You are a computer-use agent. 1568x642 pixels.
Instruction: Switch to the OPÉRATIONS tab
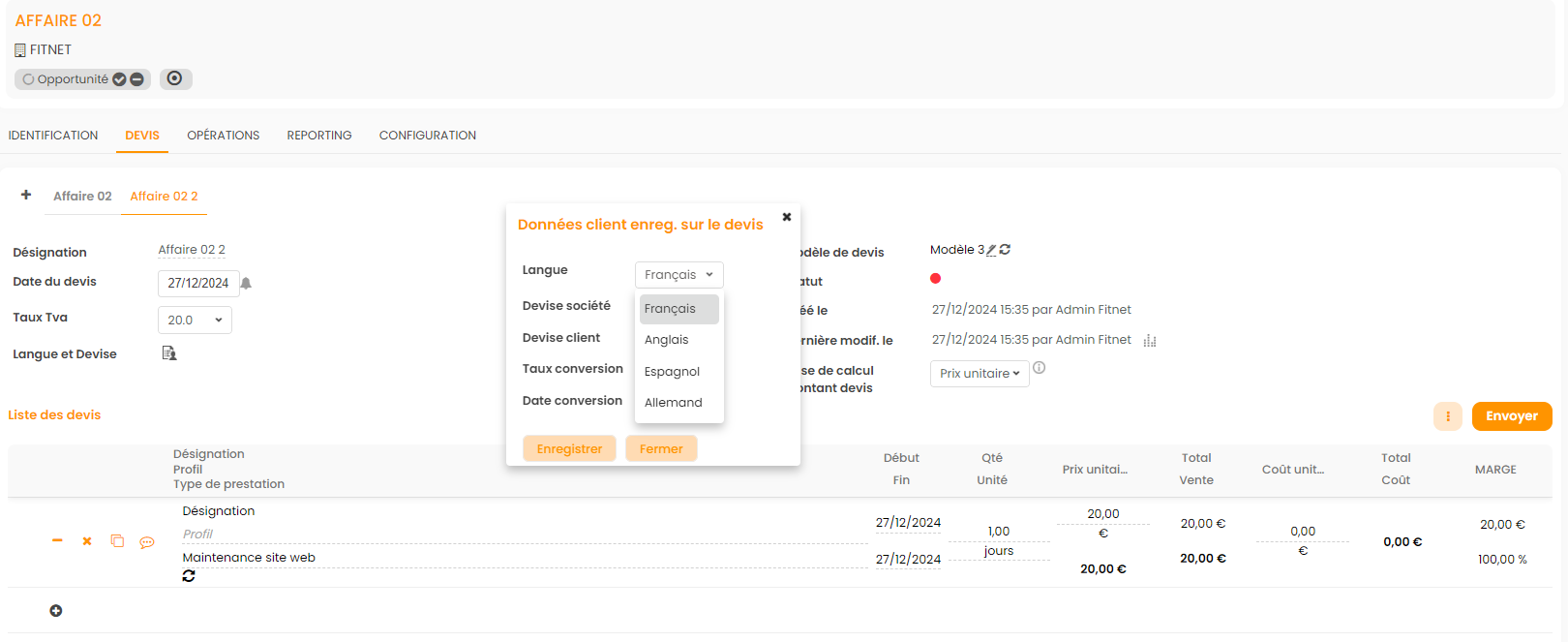pos(223,136)
